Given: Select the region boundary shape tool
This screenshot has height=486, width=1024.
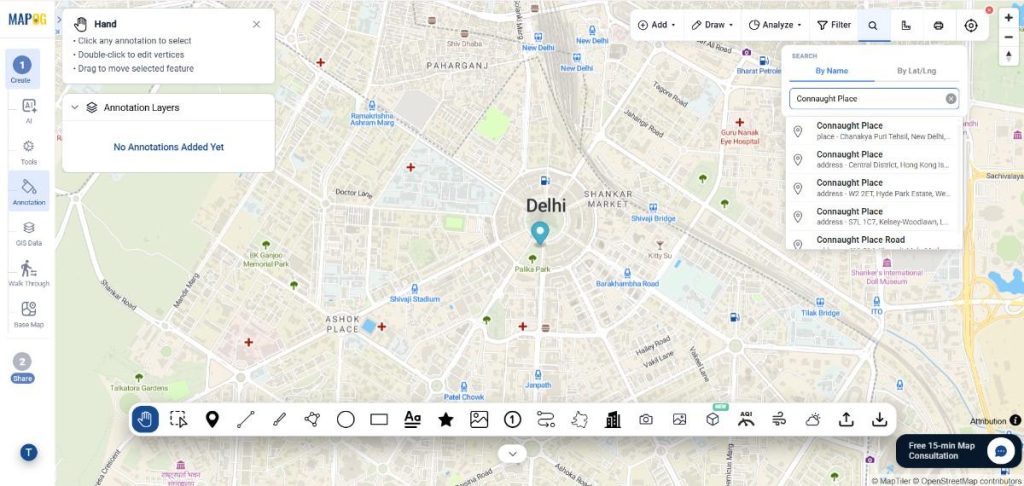Looking at the screenshot, I should 579,419.
